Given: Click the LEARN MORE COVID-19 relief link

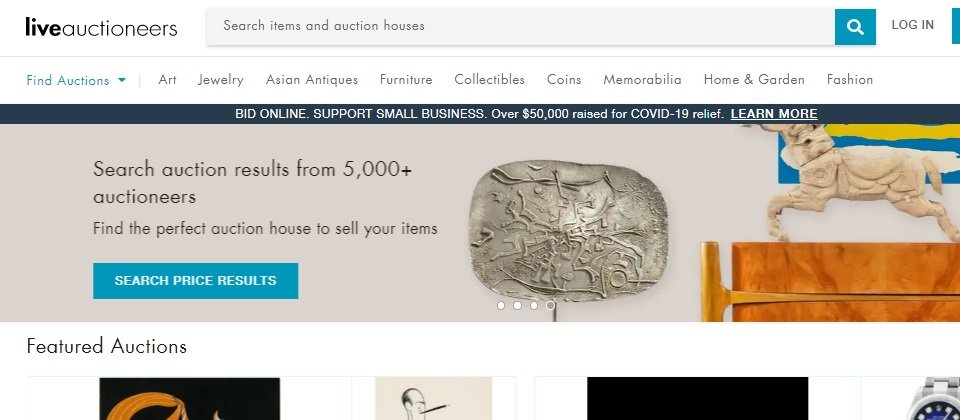Looking at the screenshot, I should (x=774, y=114).
